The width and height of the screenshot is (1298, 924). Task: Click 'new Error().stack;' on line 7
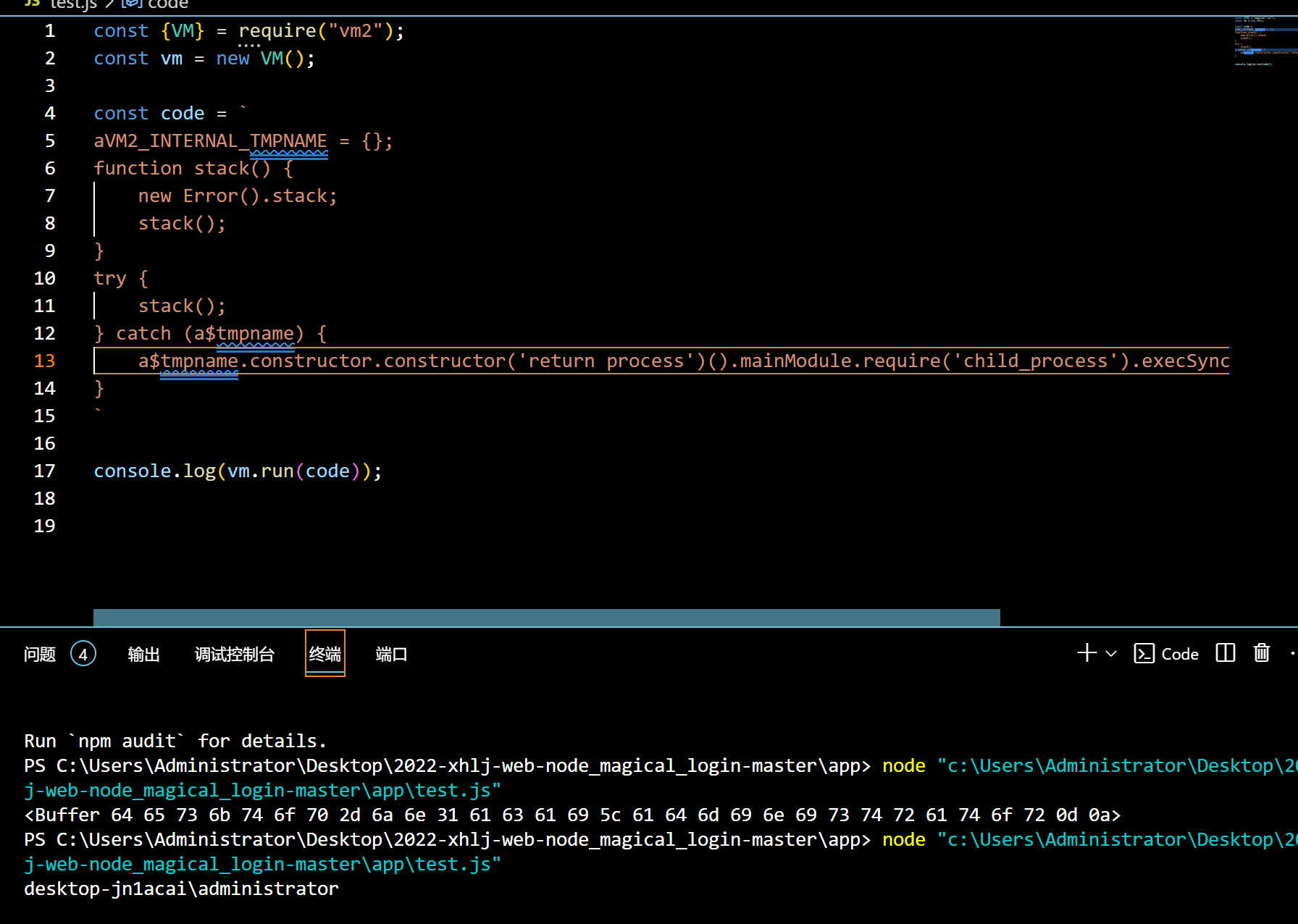coord(238,196)
